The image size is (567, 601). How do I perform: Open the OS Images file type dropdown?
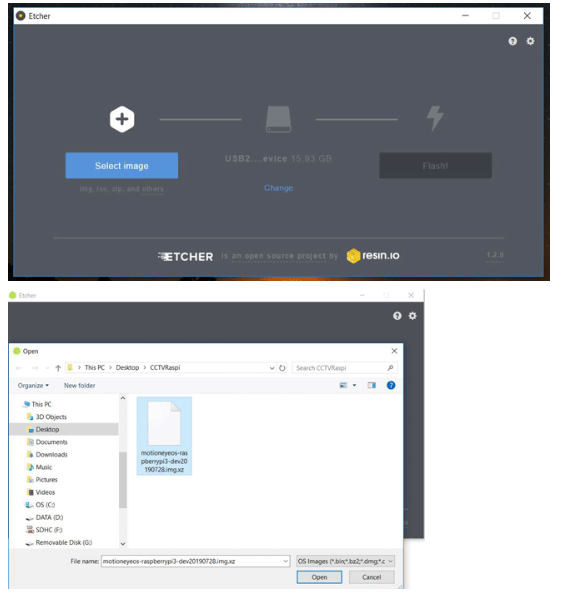point(345,561)
